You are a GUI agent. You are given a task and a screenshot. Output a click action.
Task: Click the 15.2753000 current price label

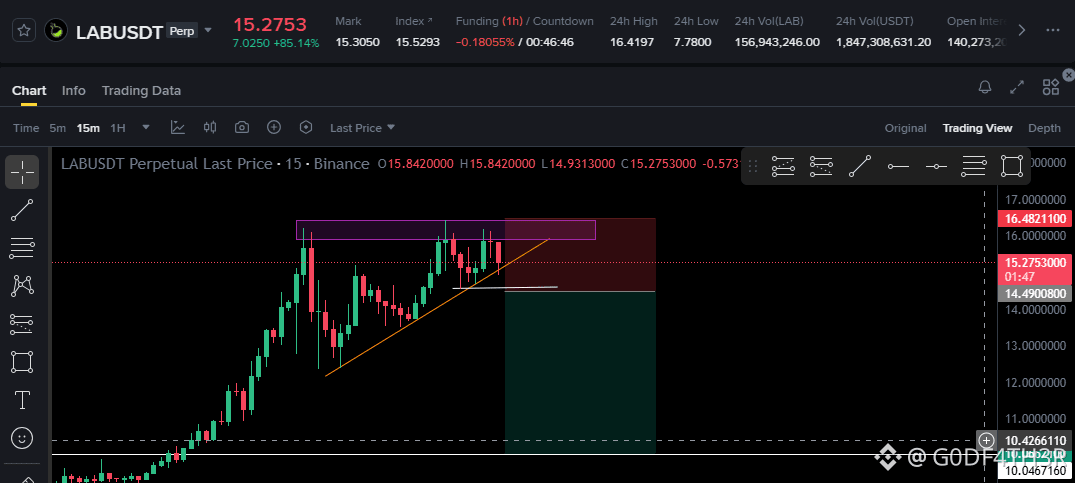tap(1035, 262)
